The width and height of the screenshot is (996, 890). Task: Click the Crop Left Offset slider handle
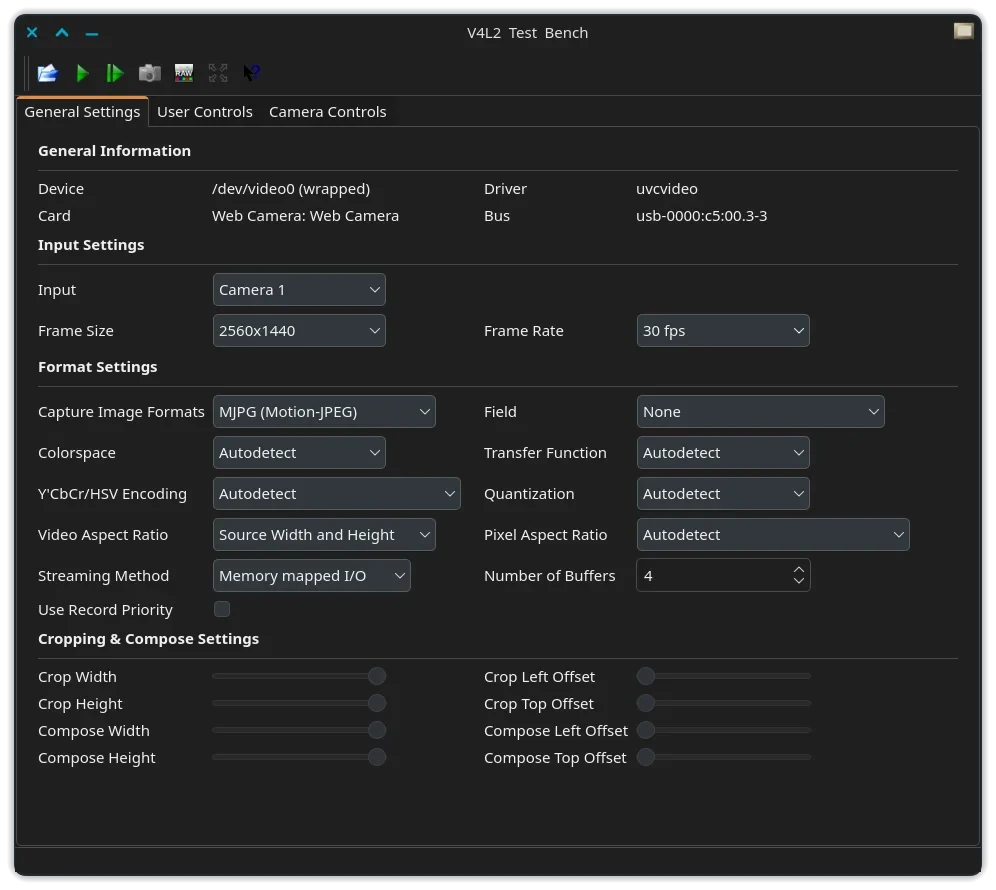(646, 676)
